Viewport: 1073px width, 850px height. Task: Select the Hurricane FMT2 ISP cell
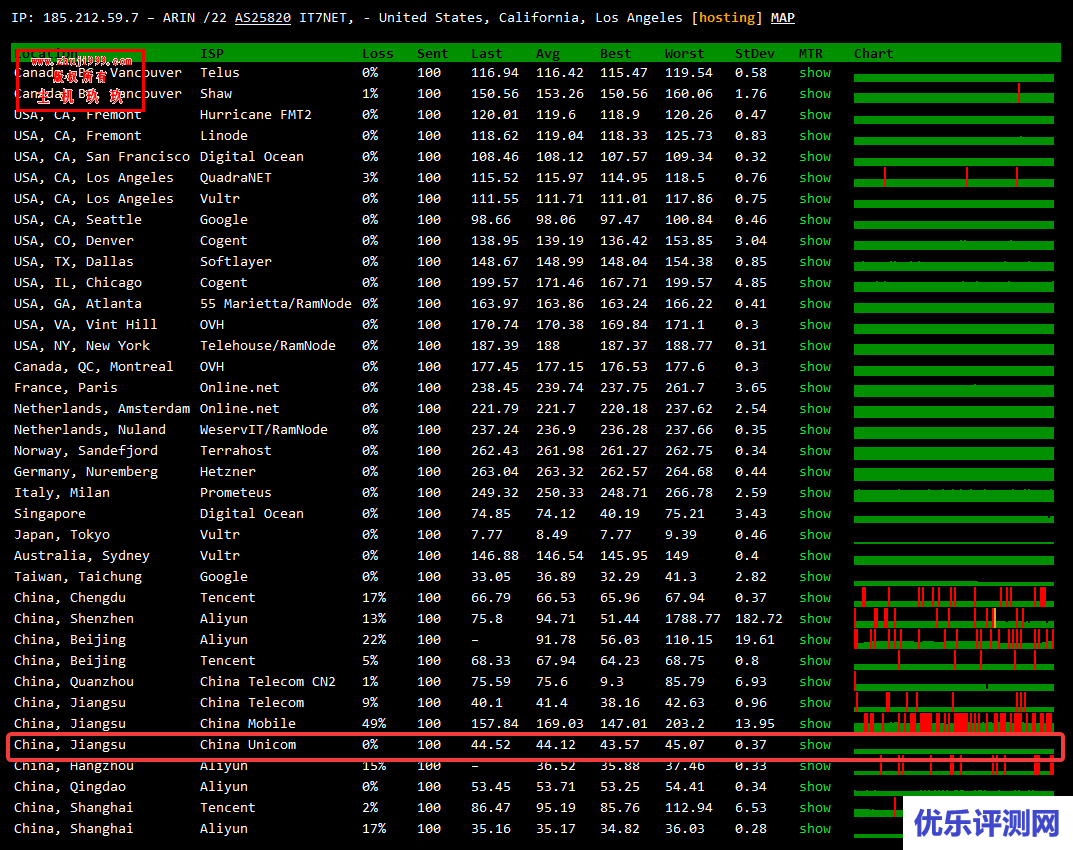[255, 114]
